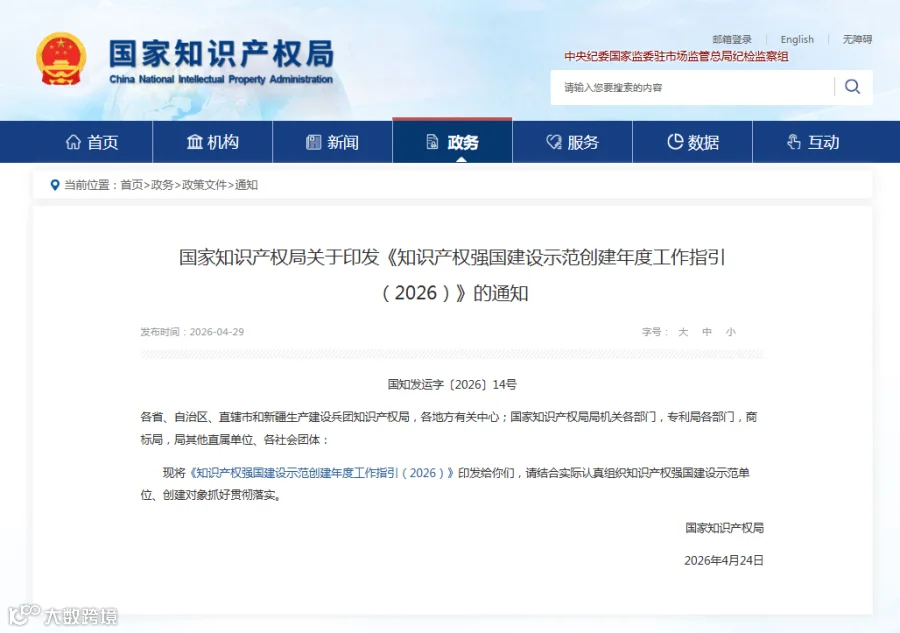This screenshot has width=900, height=633.
Task: Click the national emblem logo
Action: pyautogui.click(x=61, y=59)
